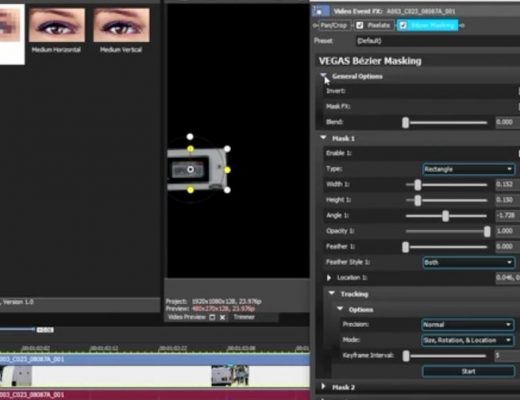Select the red audio event on timeline
This screenshot has height=400, width=520.
point(155,395)
